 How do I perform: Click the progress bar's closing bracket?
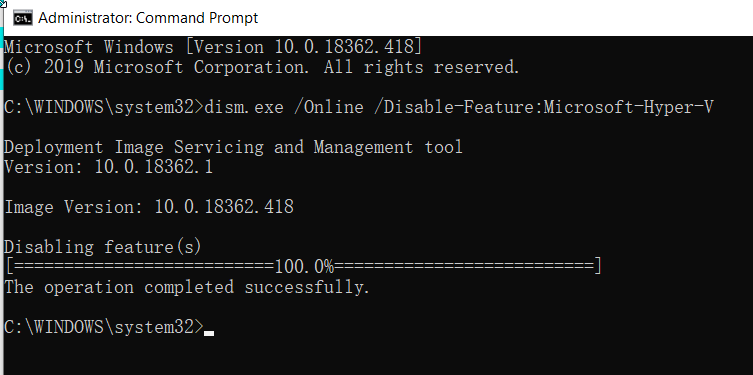click(598, 266)
